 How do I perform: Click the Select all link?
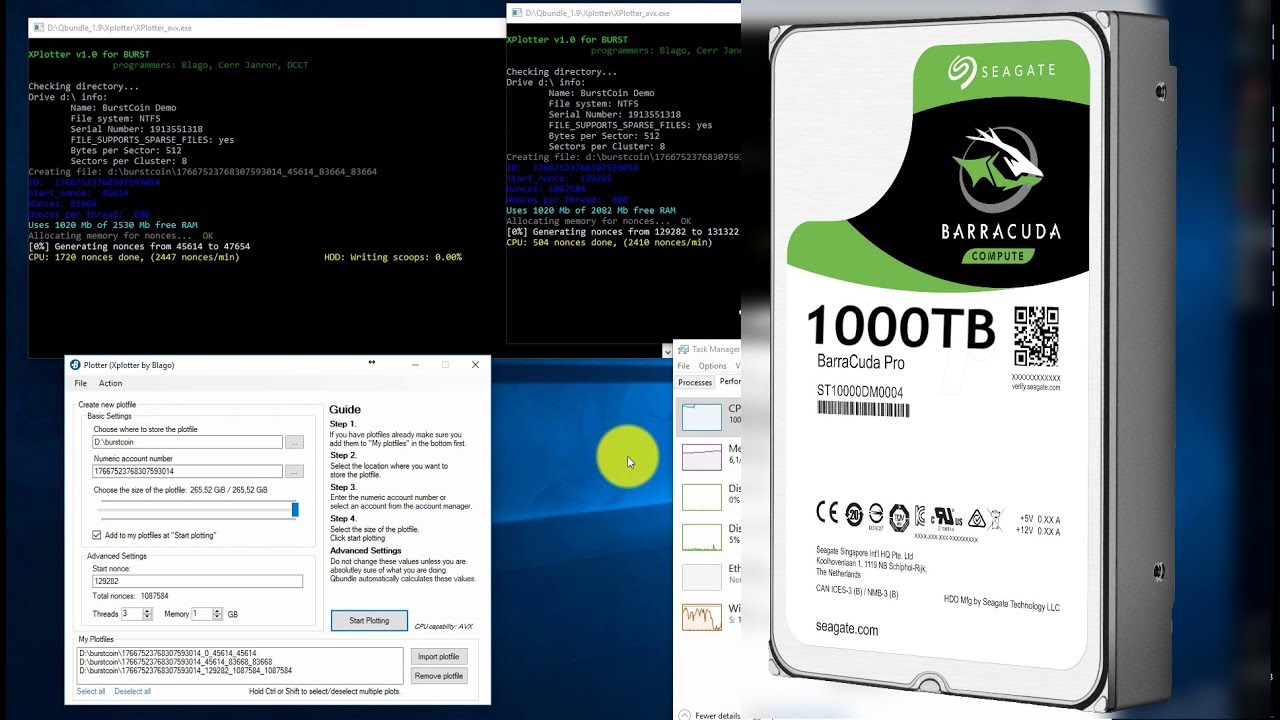click(91, 691)
